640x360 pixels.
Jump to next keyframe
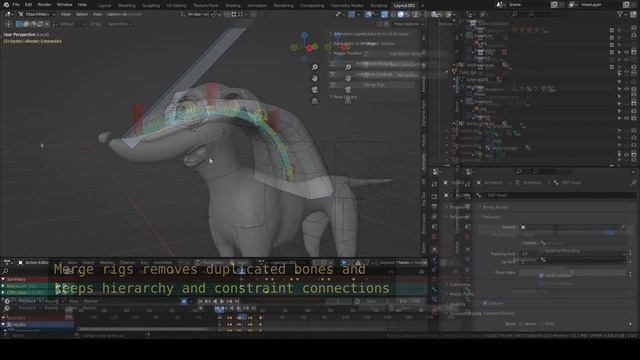[229, 301]
